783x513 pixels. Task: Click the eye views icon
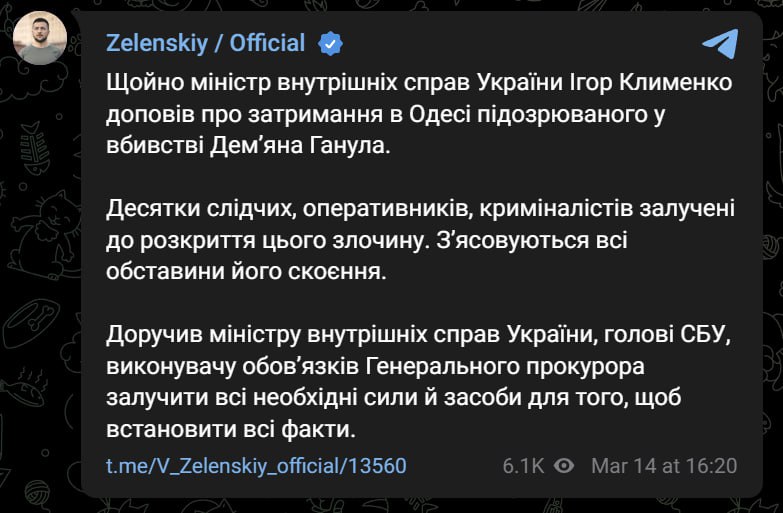564,466
